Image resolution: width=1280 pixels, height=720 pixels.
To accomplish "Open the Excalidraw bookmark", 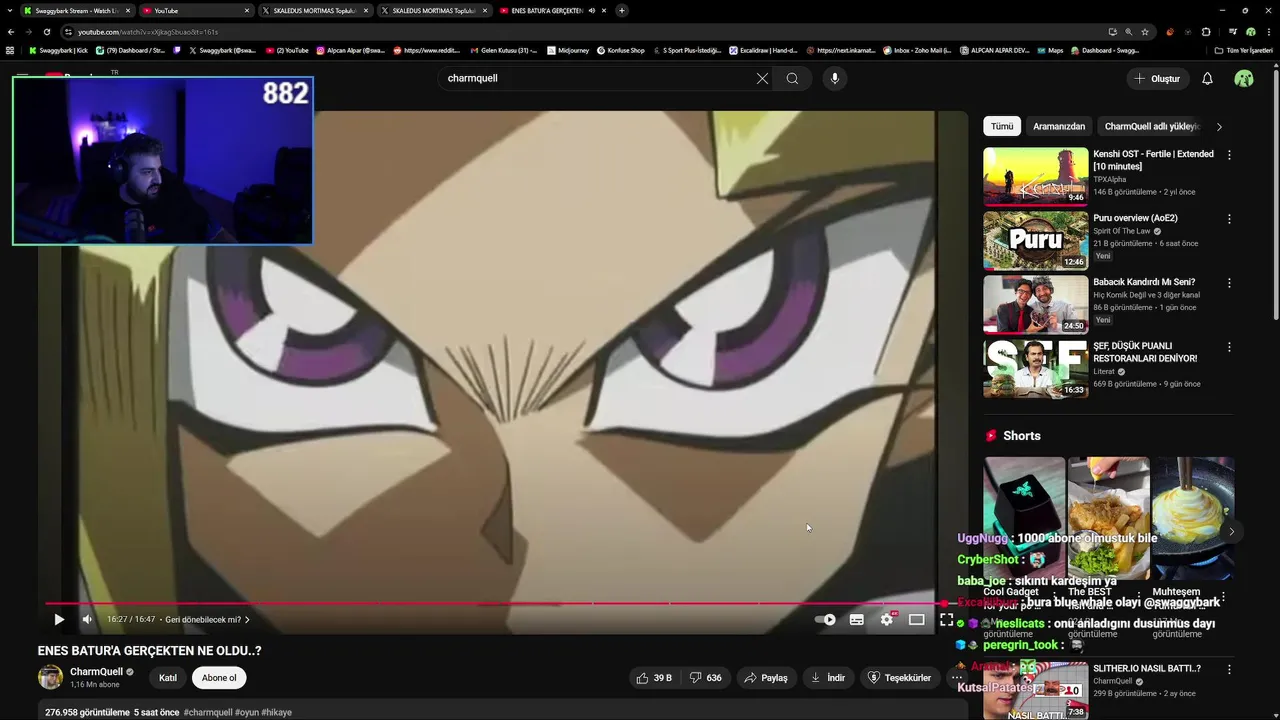I will (764, 50).
